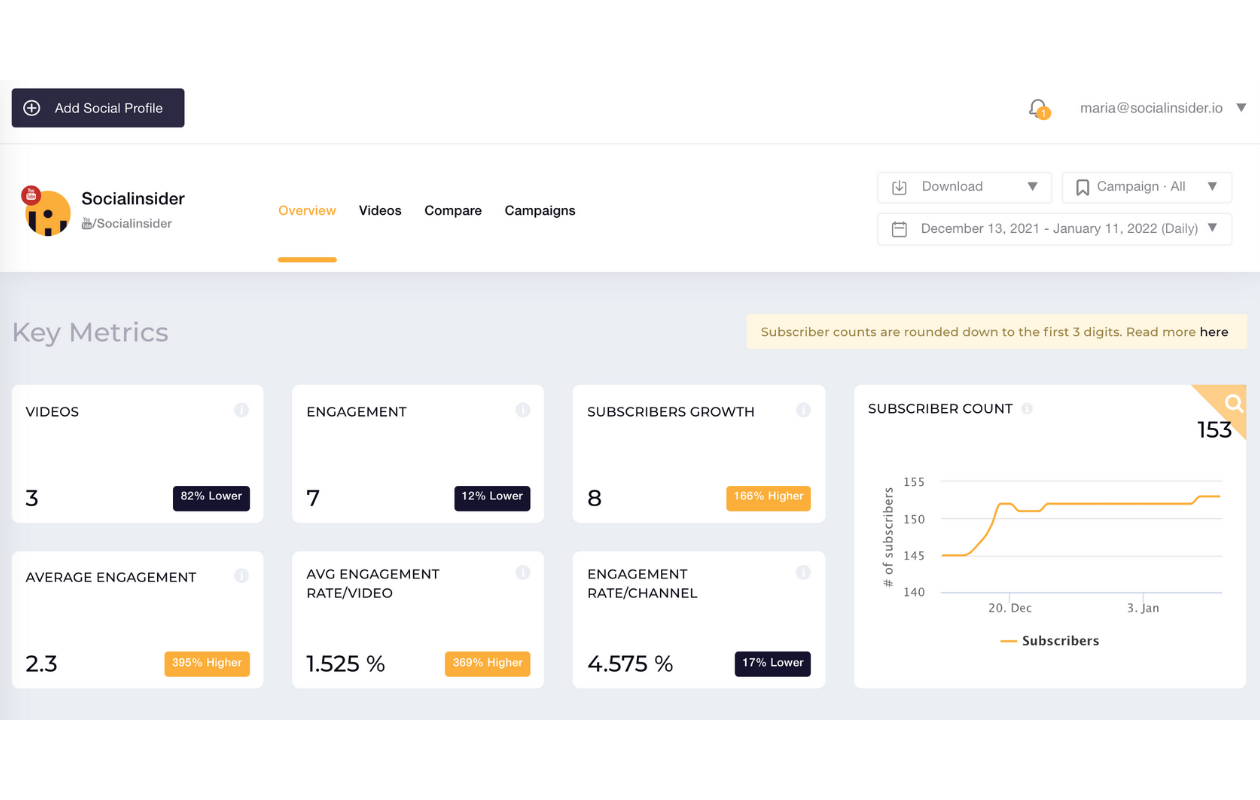Click the subscriber count value 153
The width and height of the screenshot is (1260, 800).
1214,430
